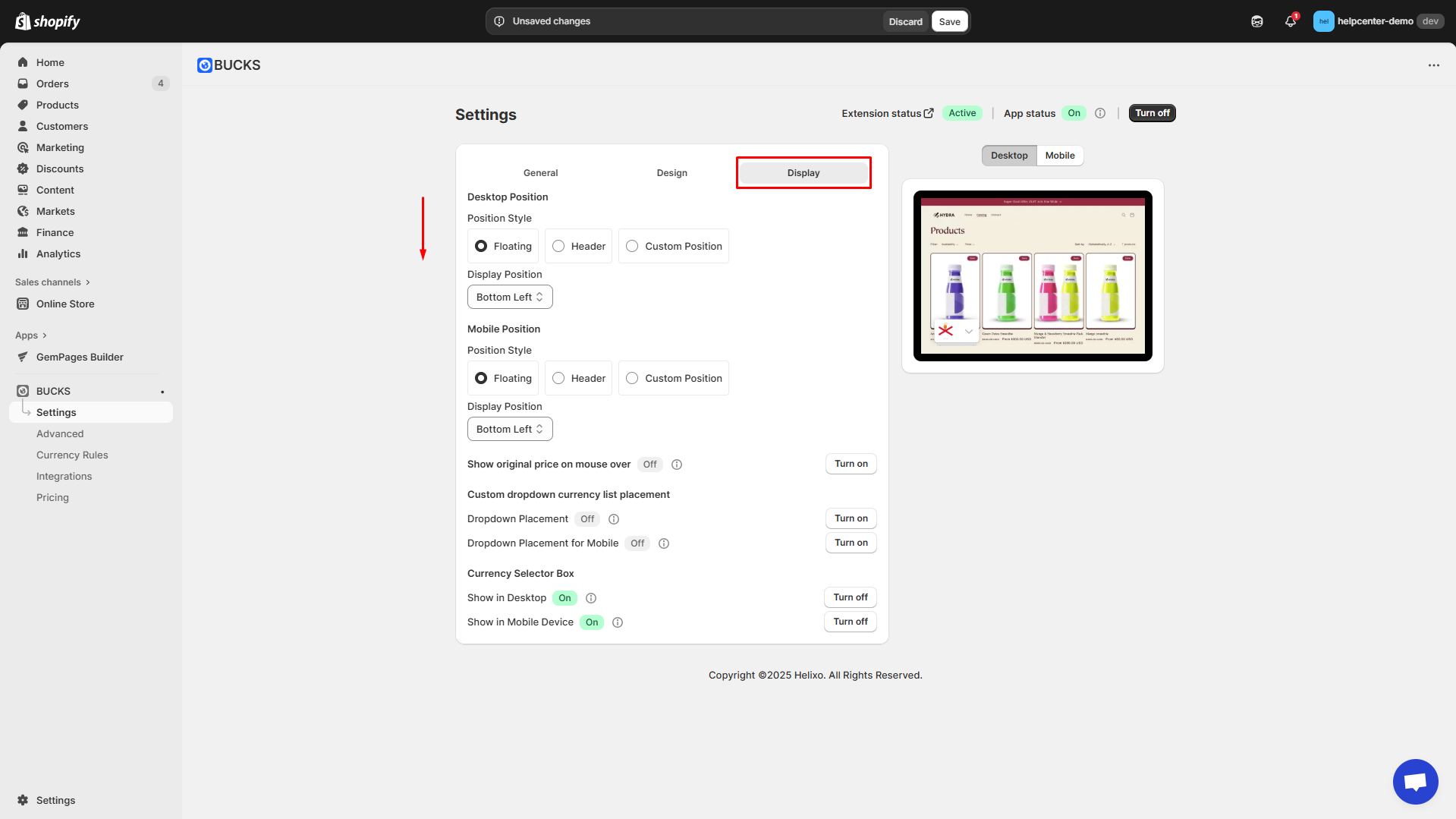Viewport: 1456px width, 819px height.
Task: Switch to the General tab
Action: click(x=540, y=173)
